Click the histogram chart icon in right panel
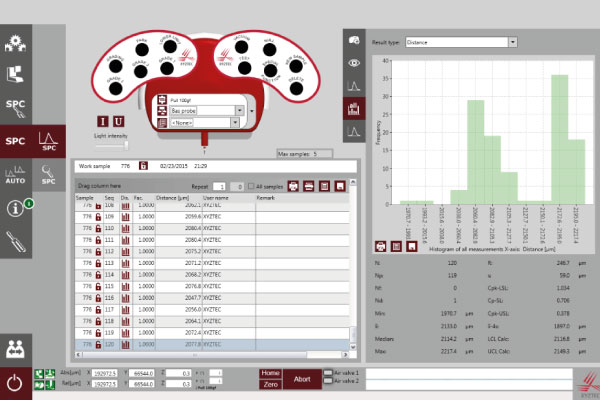Screen dimensions: 600x400 353,108
